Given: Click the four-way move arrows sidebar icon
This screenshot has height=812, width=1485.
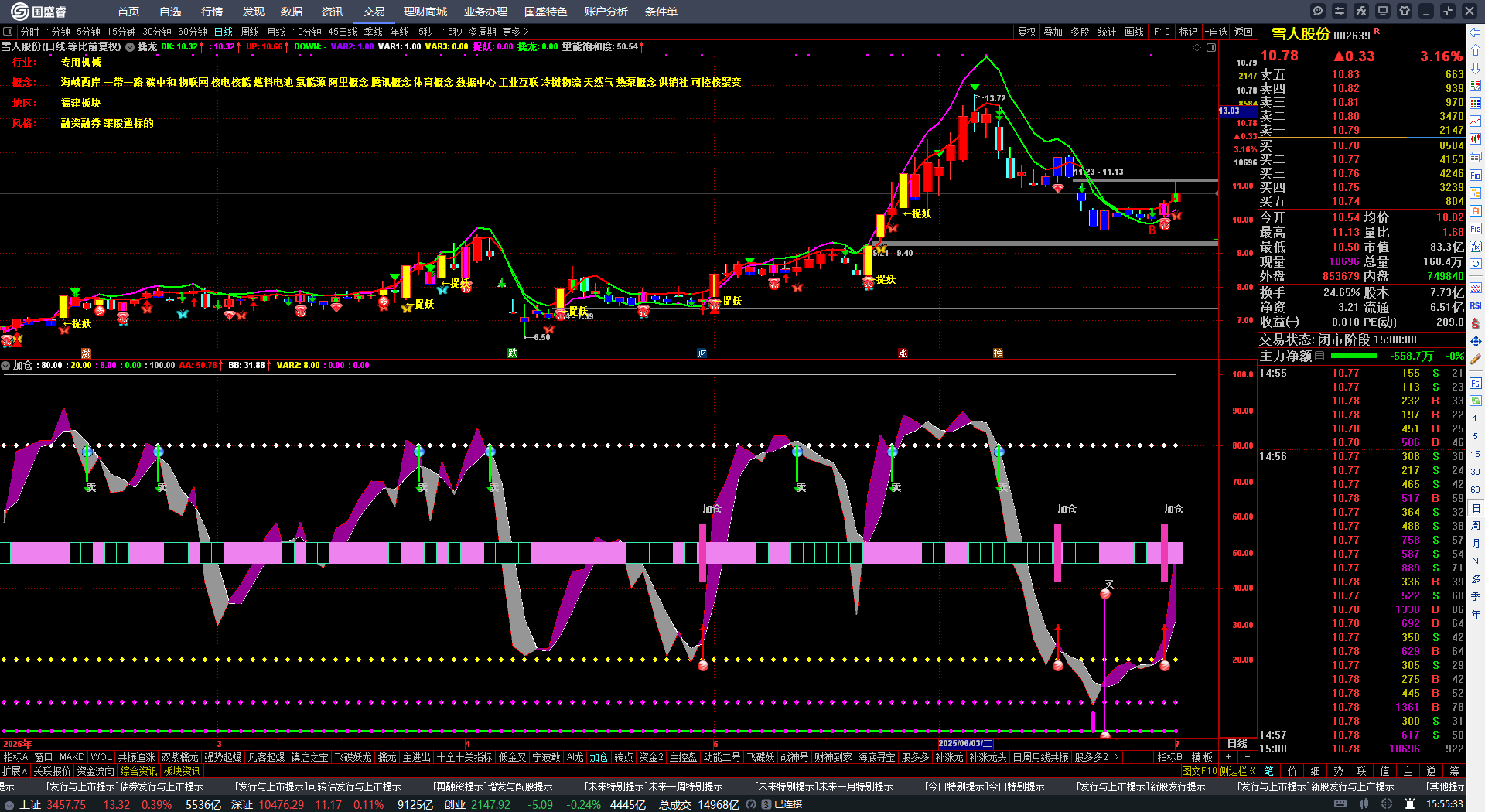Looking at the screenshot, I should (x=1476, y=341).
